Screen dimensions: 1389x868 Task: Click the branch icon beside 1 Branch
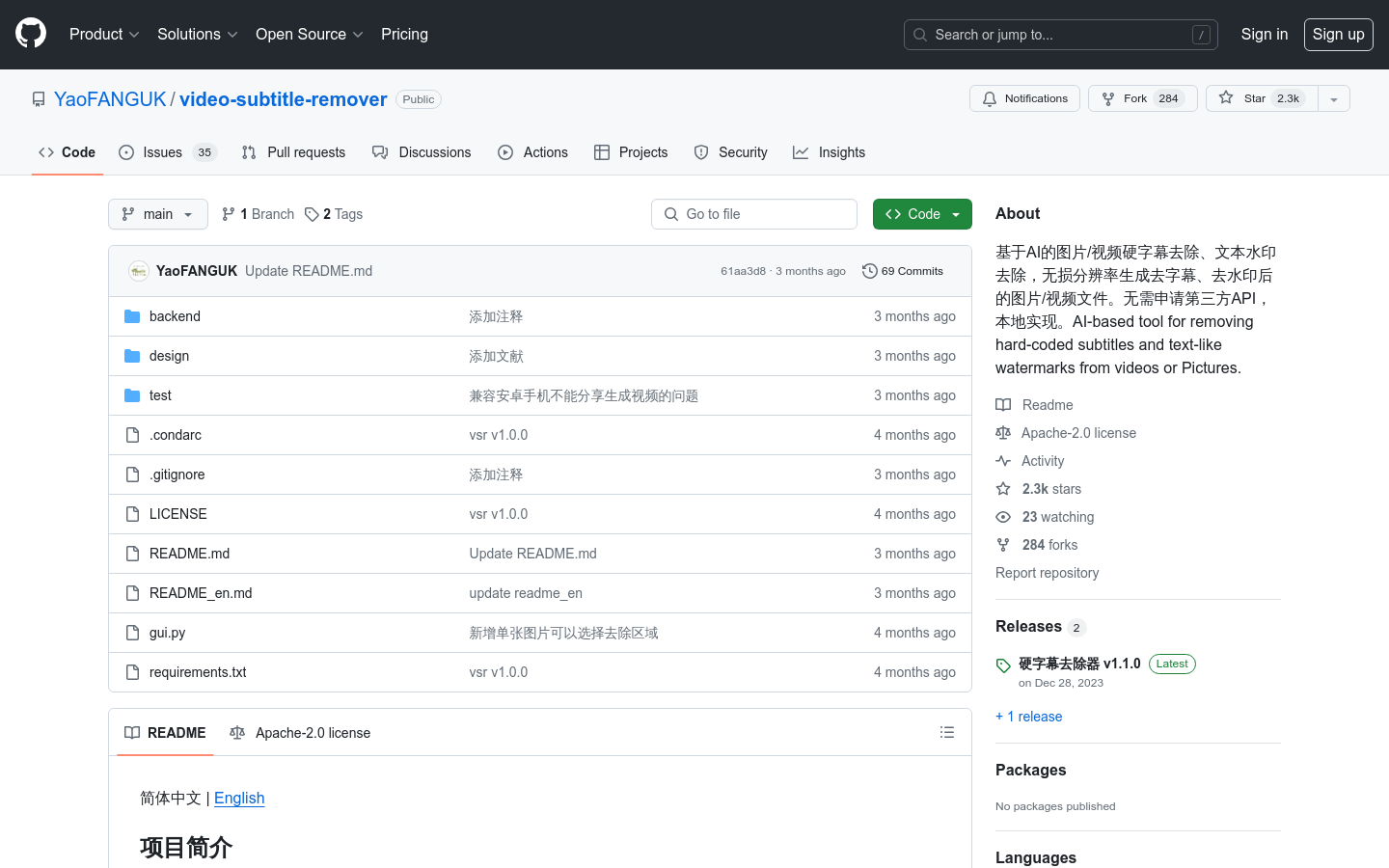point(229,214)
